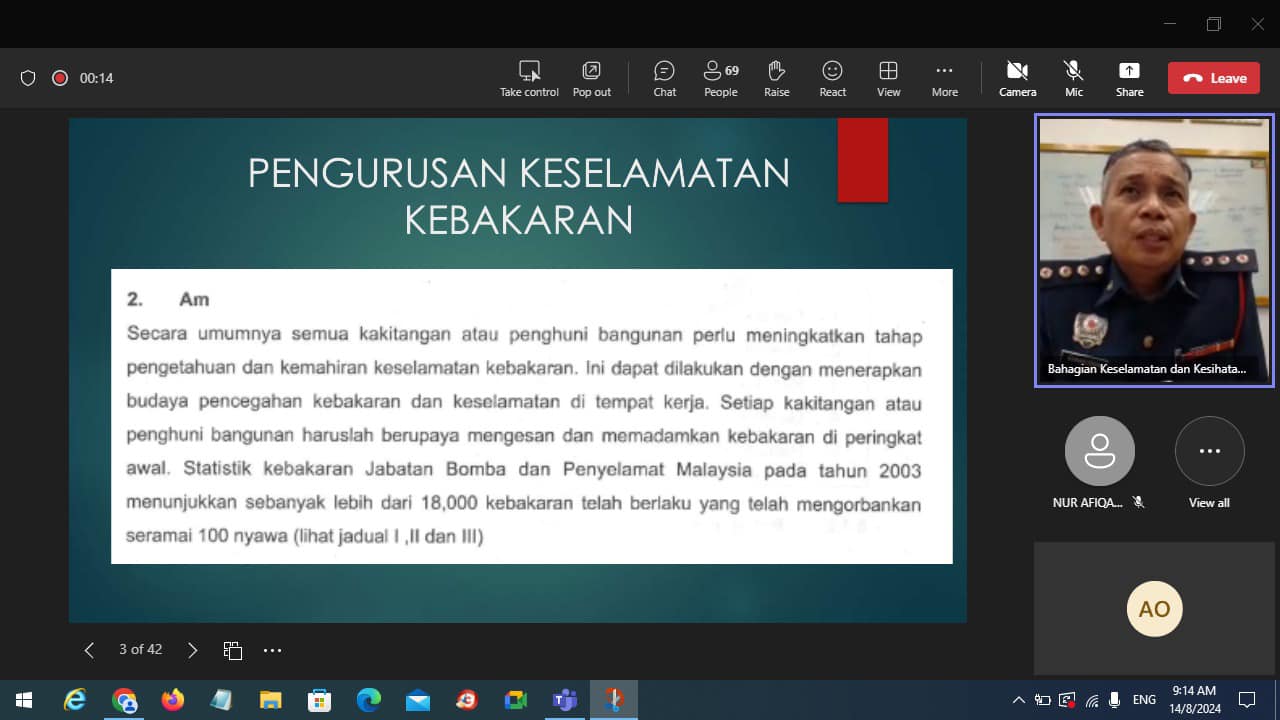Image resolution: width=1280 pixels, height=720 pixels.
Task: Pop out the shared content
Action: point(591,78)
